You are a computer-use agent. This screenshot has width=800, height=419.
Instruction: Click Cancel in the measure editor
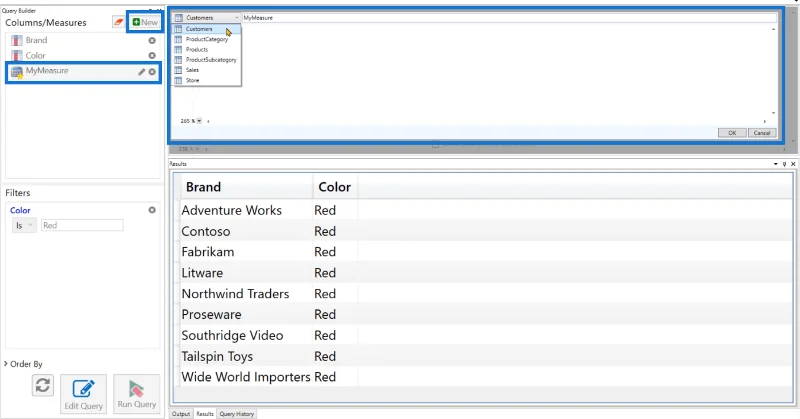coord(762,133)
